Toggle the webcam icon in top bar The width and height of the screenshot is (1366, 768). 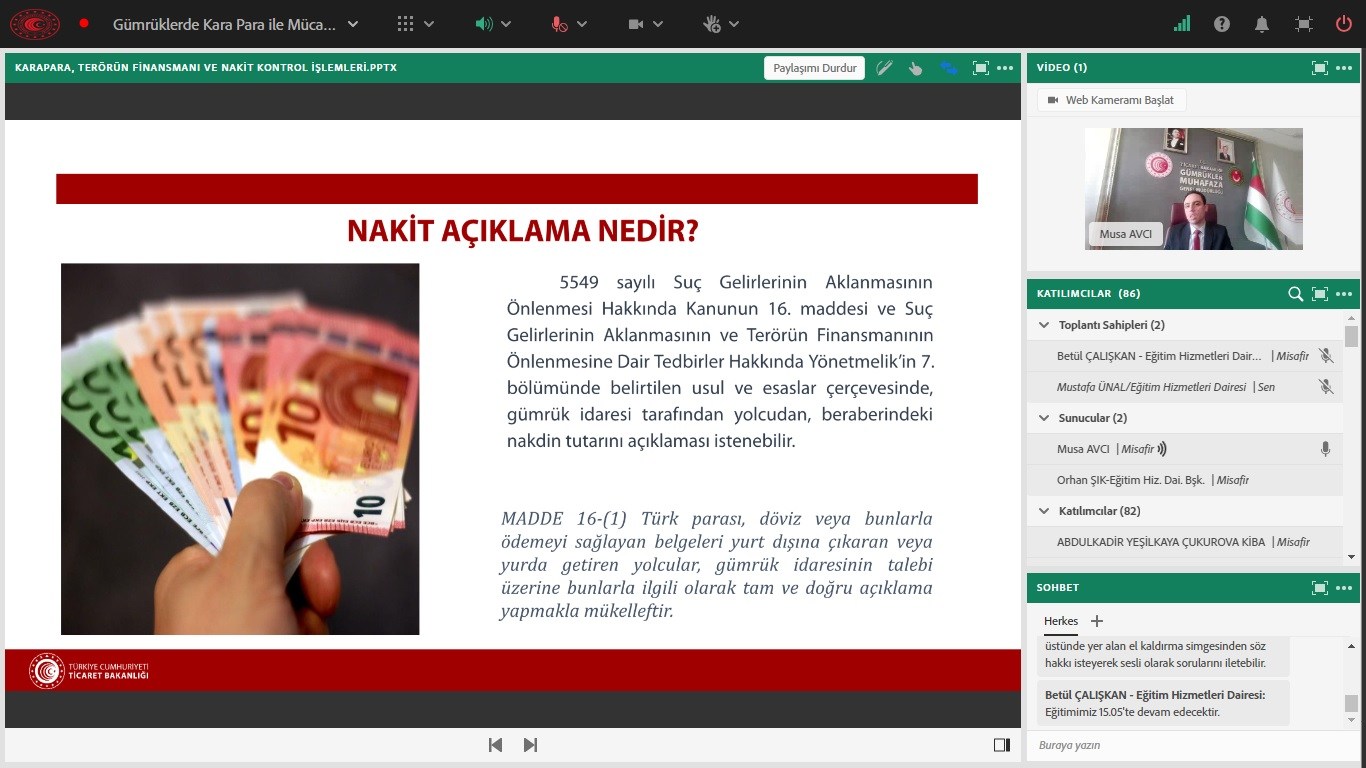pos(636,24)
